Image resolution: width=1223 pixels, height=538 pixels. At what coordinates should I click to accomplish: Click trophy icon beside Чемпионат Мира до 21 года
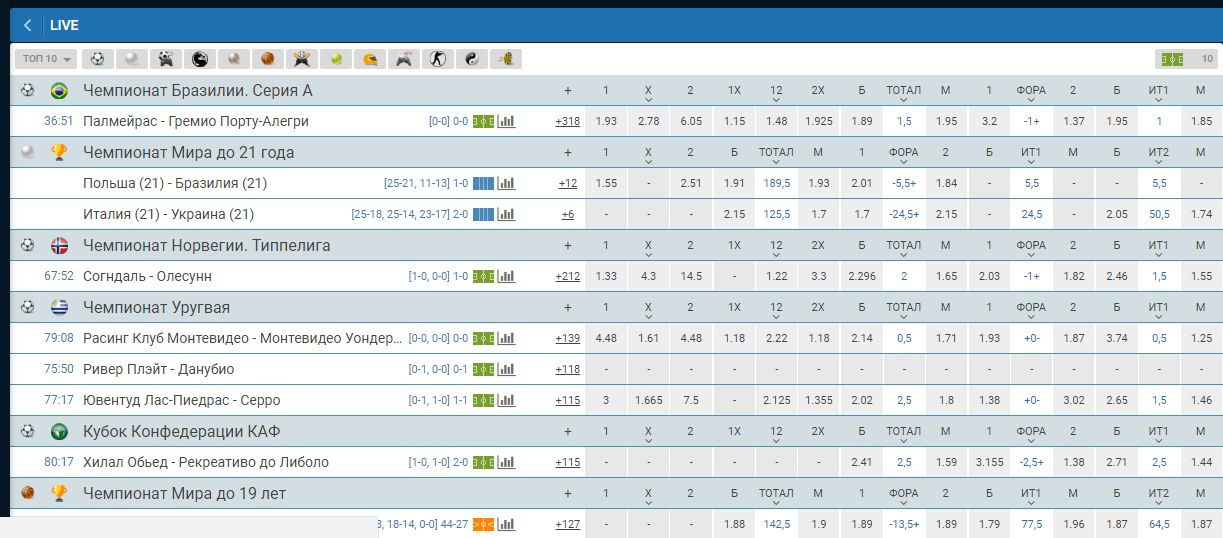coord(59,153)
